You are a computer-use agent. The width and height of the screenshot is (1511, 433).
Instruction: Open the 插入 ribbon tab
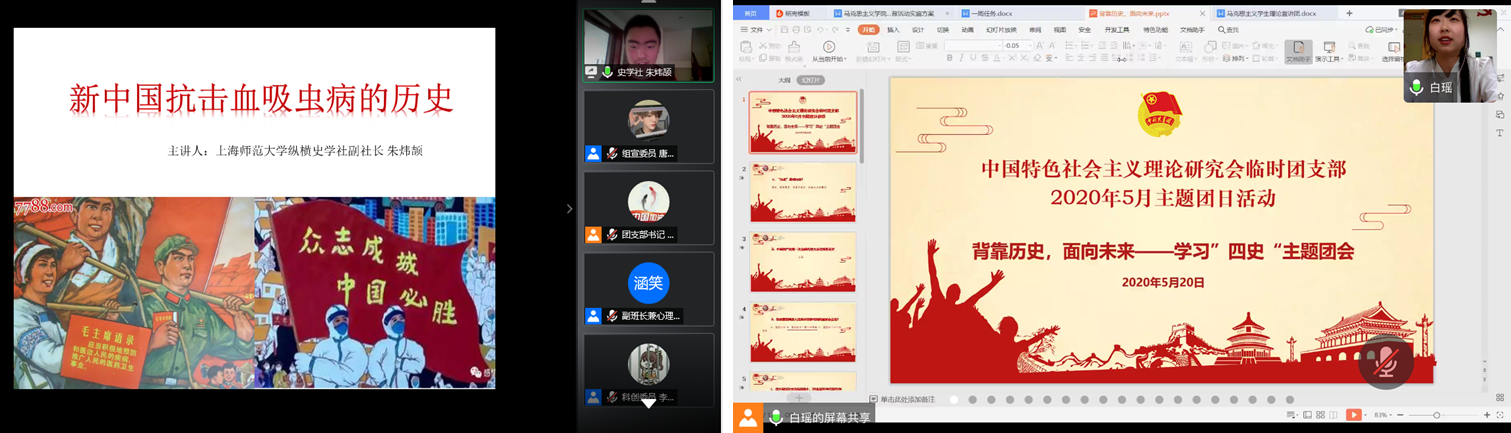(x=893, y=30)
